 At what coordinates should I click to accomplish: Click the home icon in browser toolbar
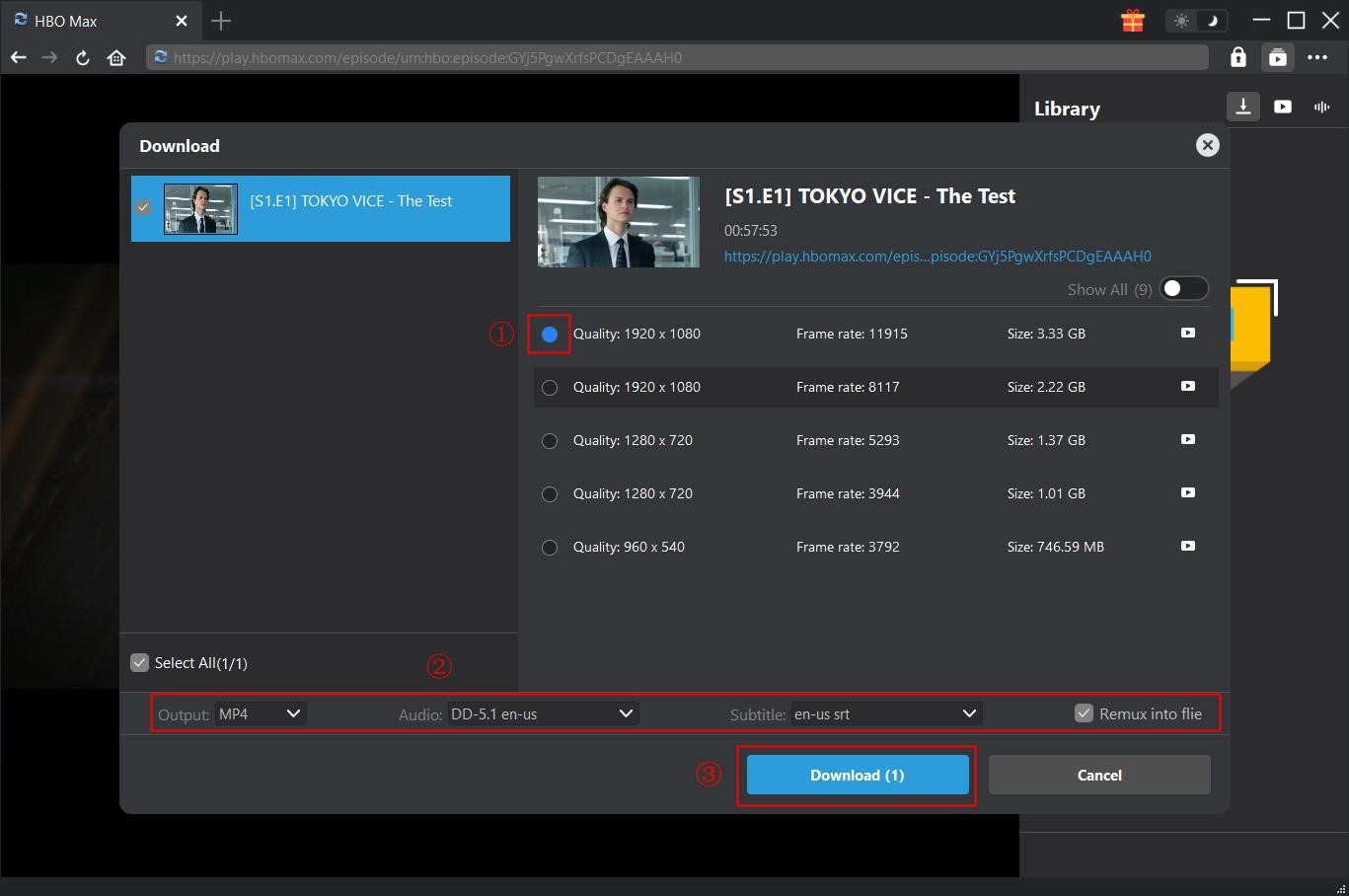point(116,57)
